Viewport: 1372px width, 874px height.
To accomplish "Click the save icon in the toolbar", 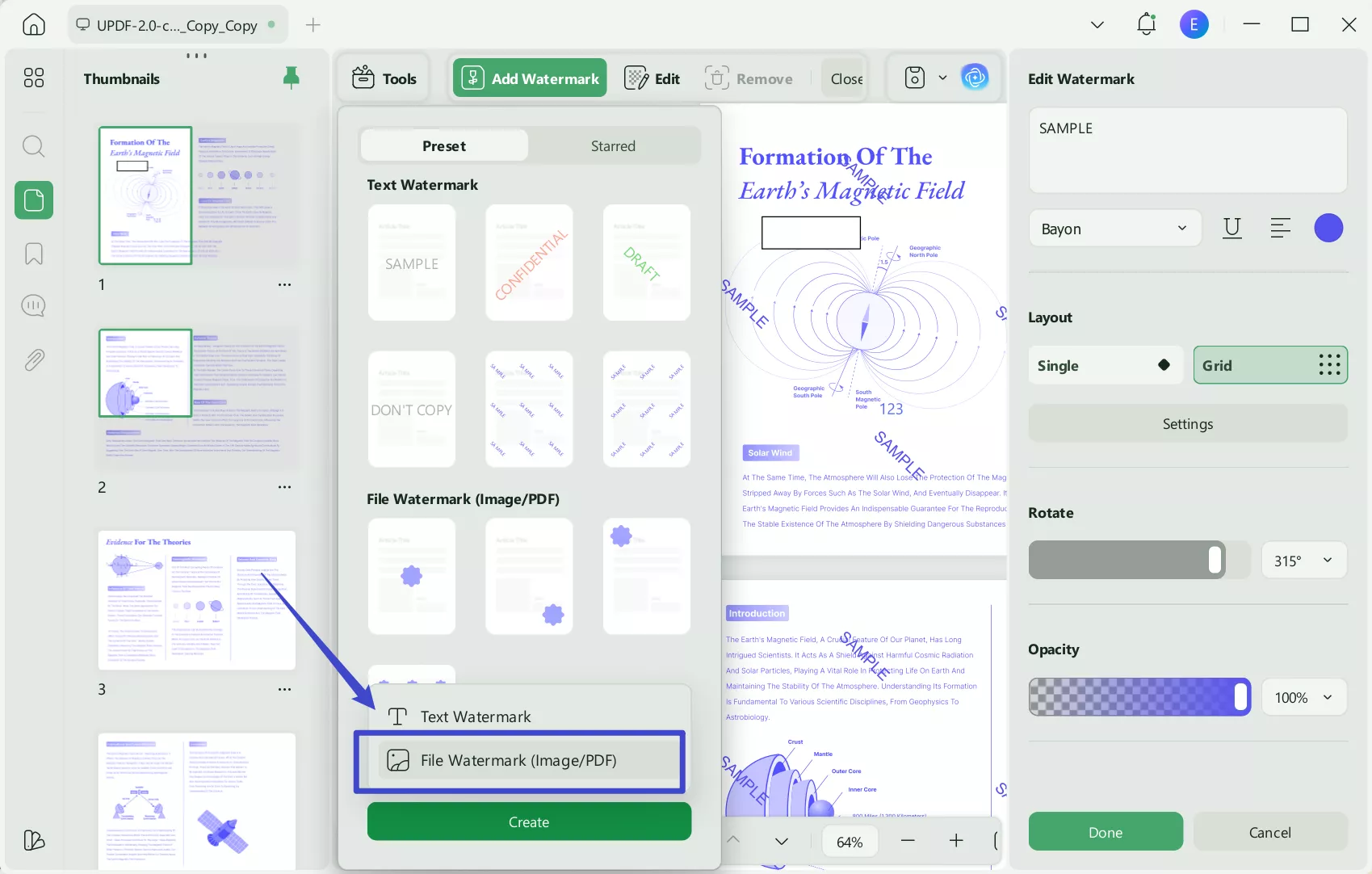I will coord(914,78).
